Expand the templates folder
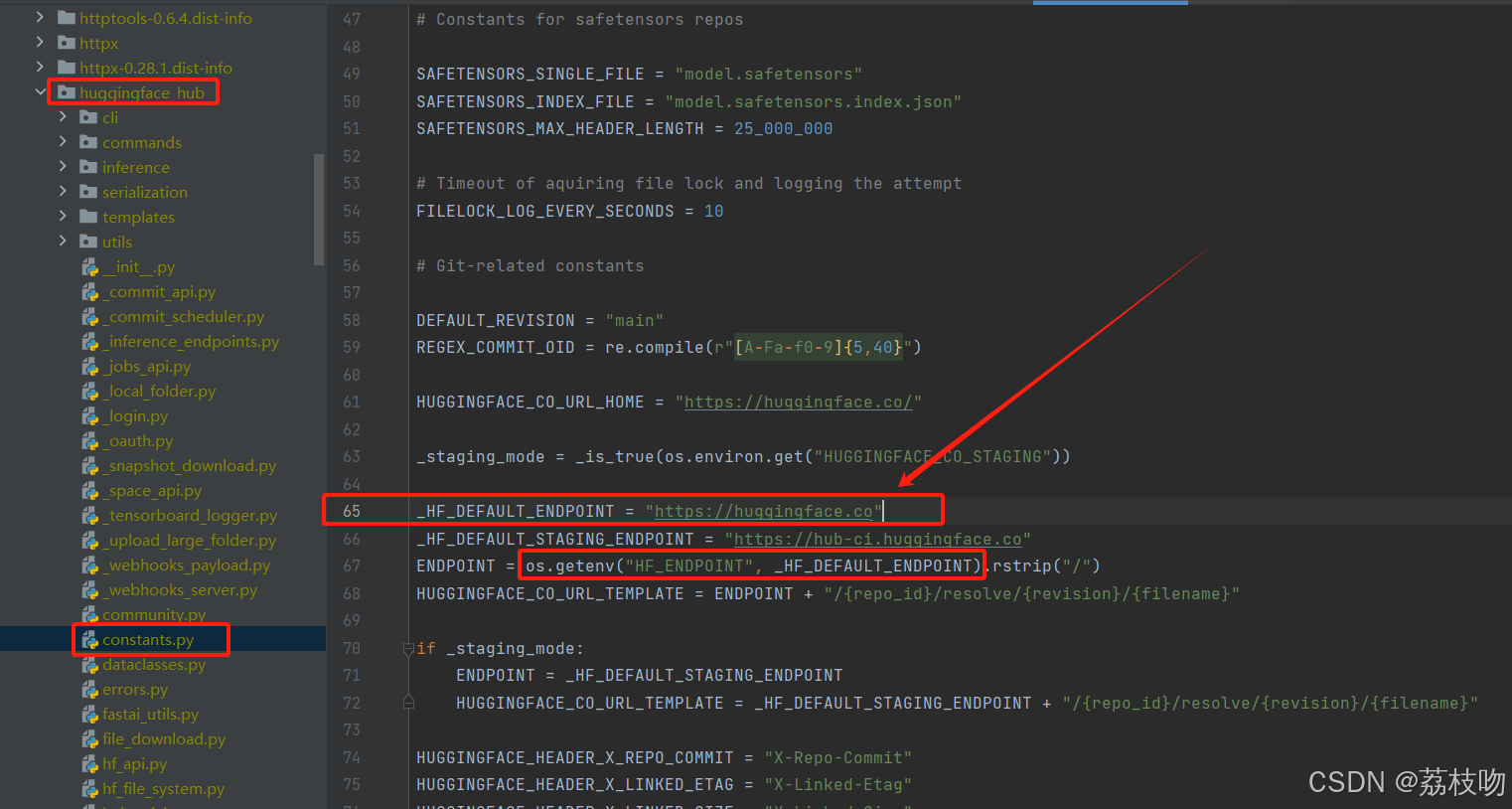The width and height of the screenshot is (1512, 809). point(63,216)
